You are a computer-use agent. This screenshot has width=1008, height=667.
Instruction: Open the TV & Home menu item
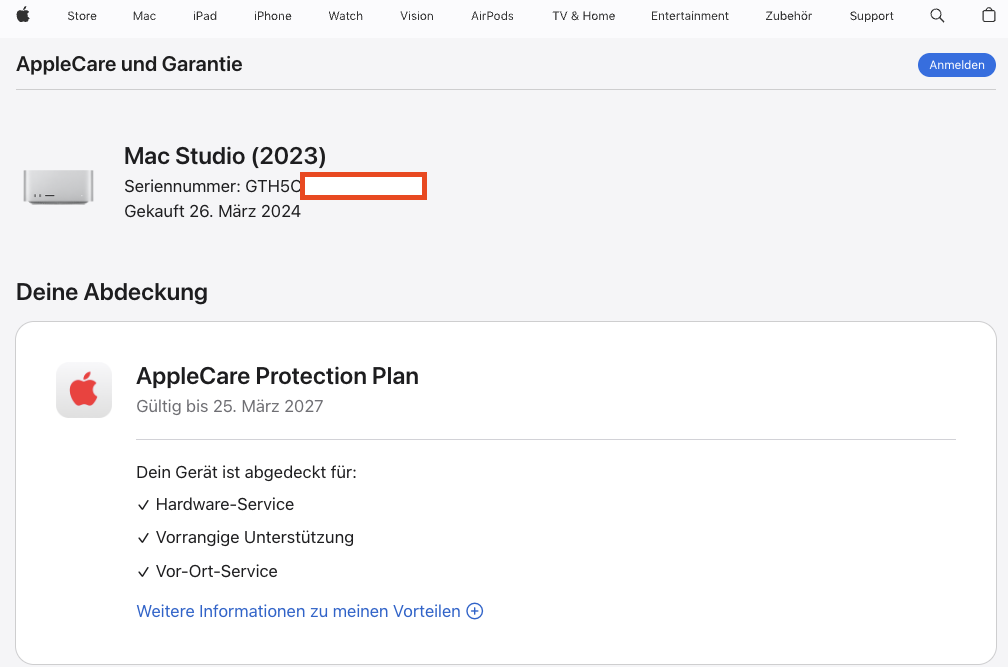pos(584,16)
